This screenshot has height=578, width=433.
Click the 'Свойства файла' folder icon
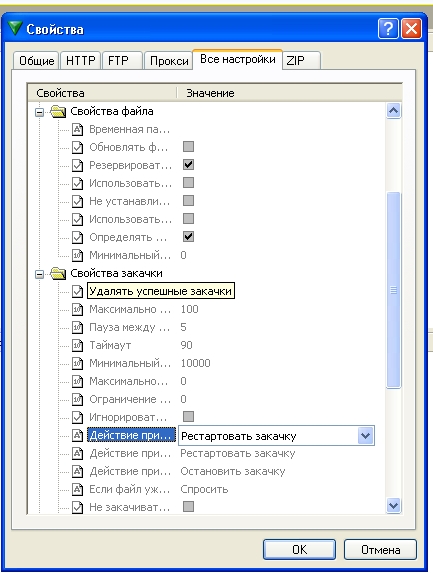pos(58,111)
